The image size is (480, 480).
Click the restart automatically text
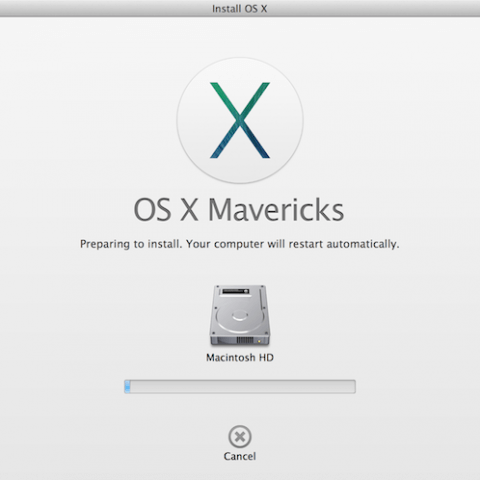coord(344,244)
